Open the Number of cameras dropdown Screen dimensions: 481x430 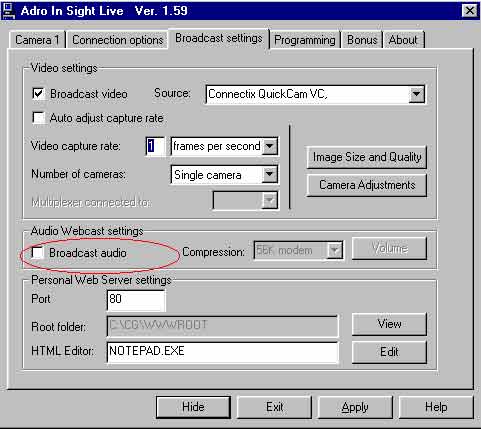(x=269, y=174)
